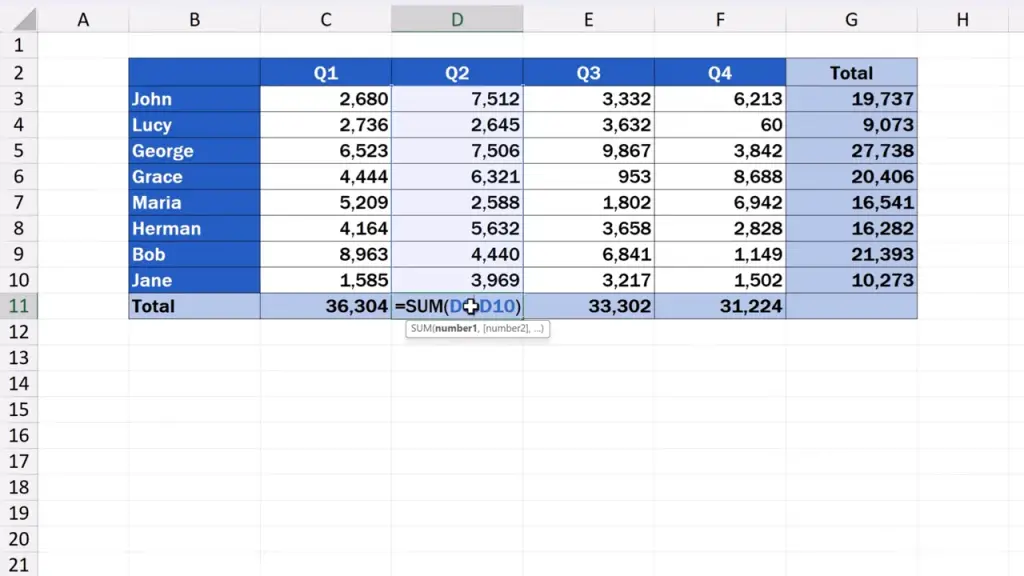Select column D header
Screen dimensions: 1024x576
pos(456,19)
